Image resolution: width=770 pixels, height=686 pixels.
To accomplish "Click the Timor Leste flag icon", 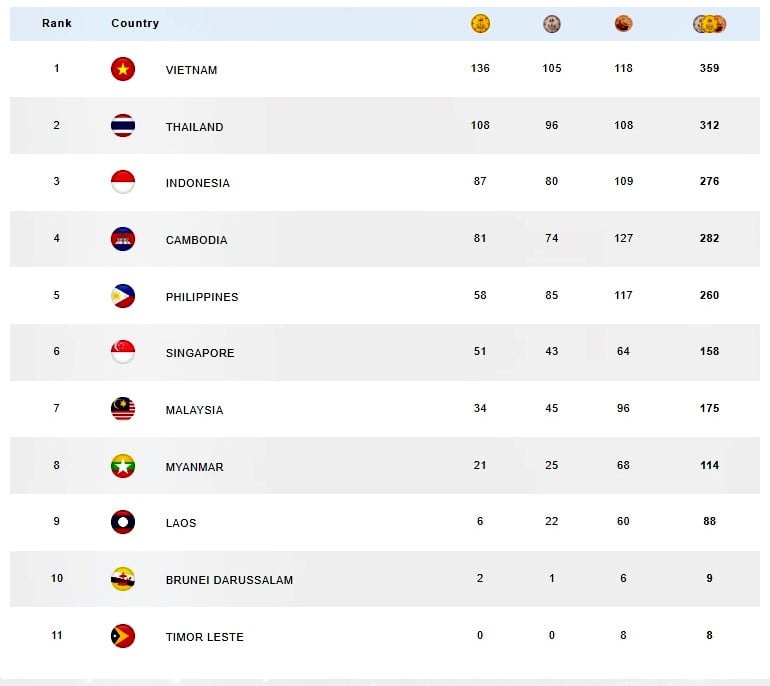I will pyautogui.click(x=123, y=636).
